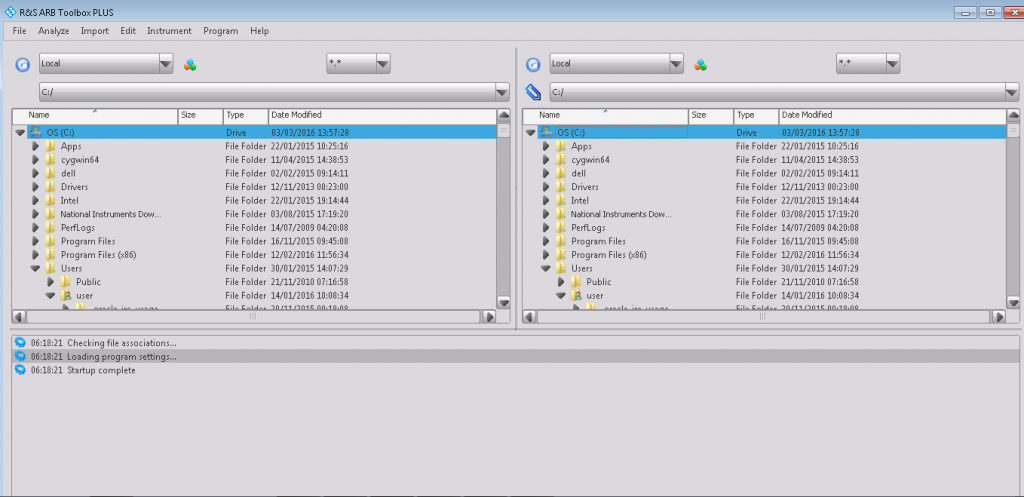Select National Instruments folder in right pane
This screenshot has height=497, width=1024.
point(620,214)
